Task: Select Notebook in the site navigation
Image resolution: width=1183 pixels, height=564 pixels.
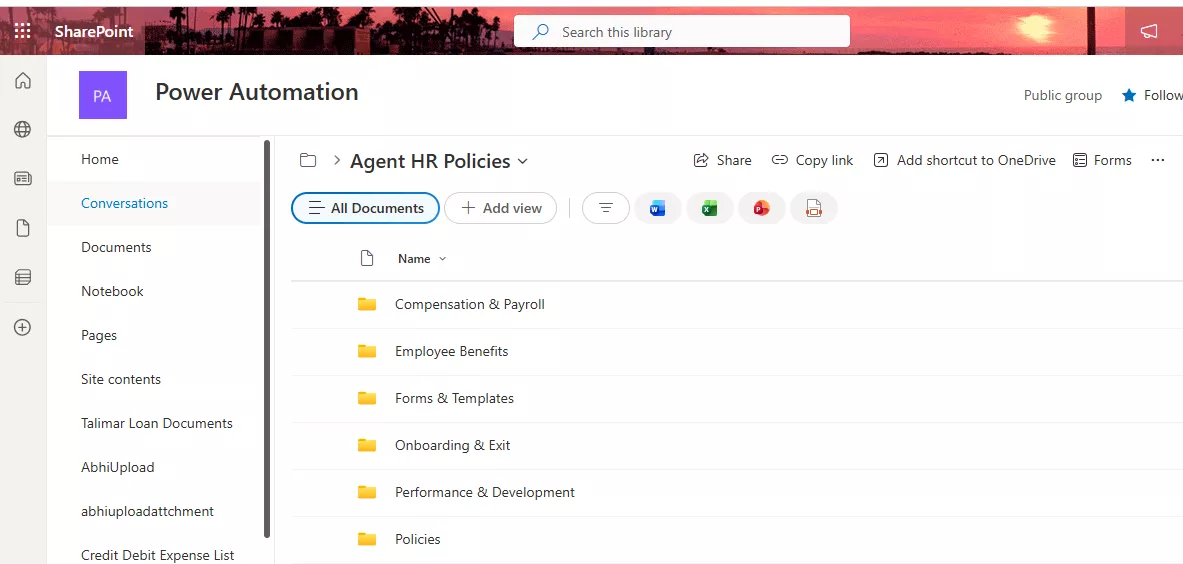Action: point(112,291)
